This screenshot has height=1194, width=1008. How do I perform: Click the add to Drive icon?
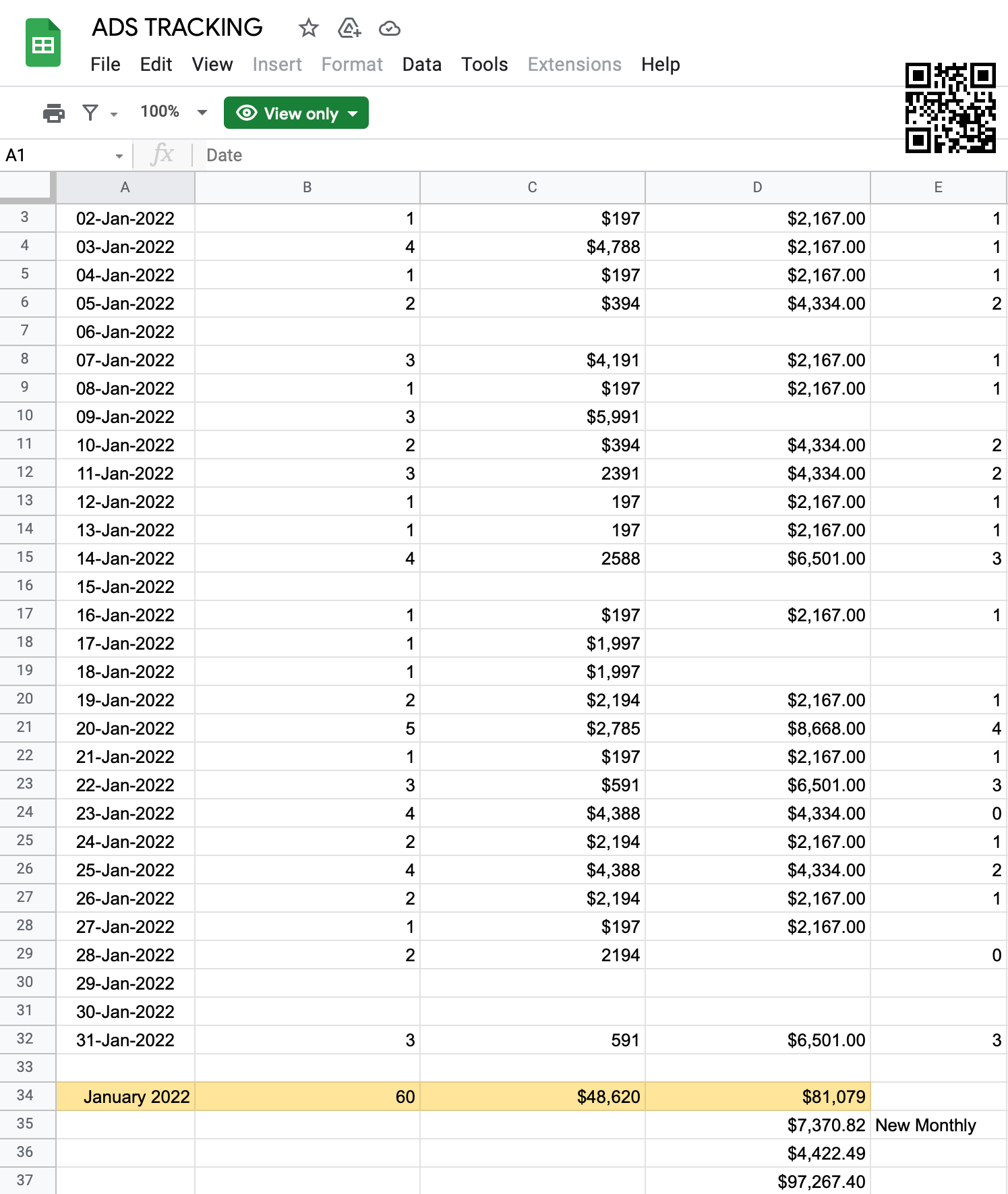(349, 28)
